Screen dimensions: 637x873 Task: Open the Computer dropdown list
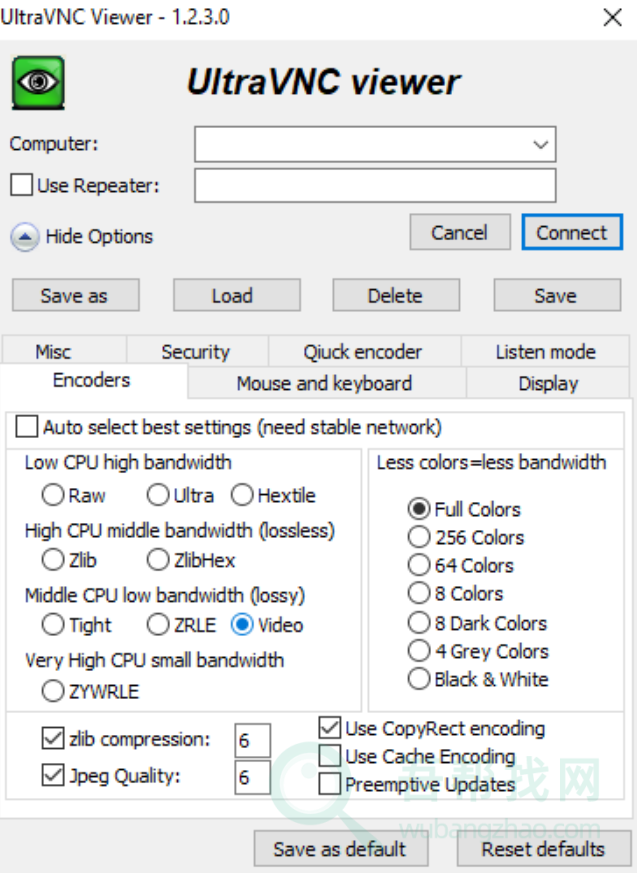tap(541, 145)
